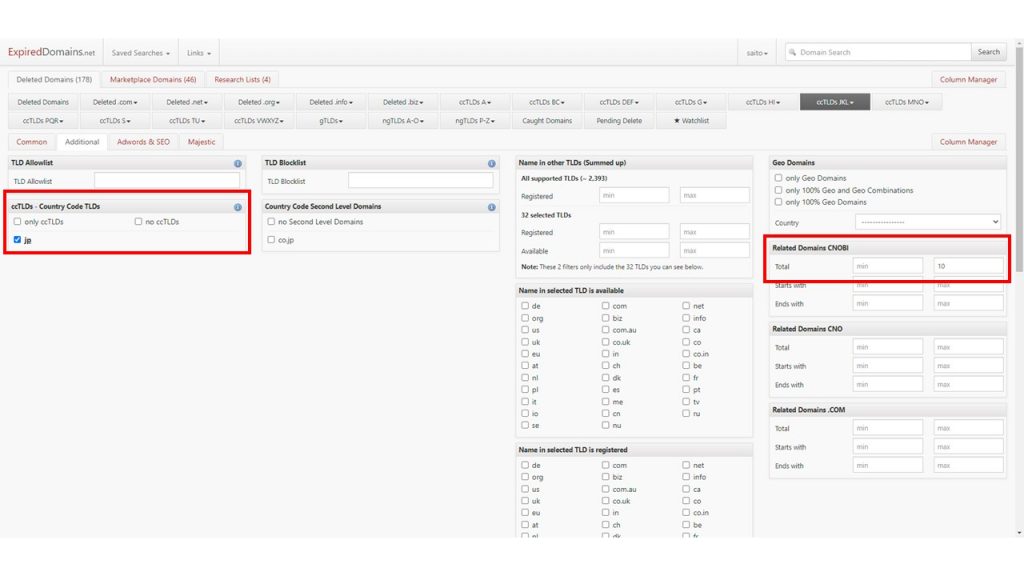
Task: Click the Domain Search input field
Action: pyautogui.click(x=878, y=52)
